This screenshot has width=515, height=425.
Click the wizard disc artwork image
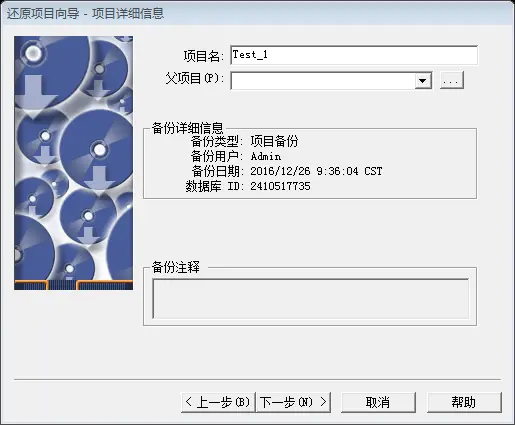[x=74, y=163]
